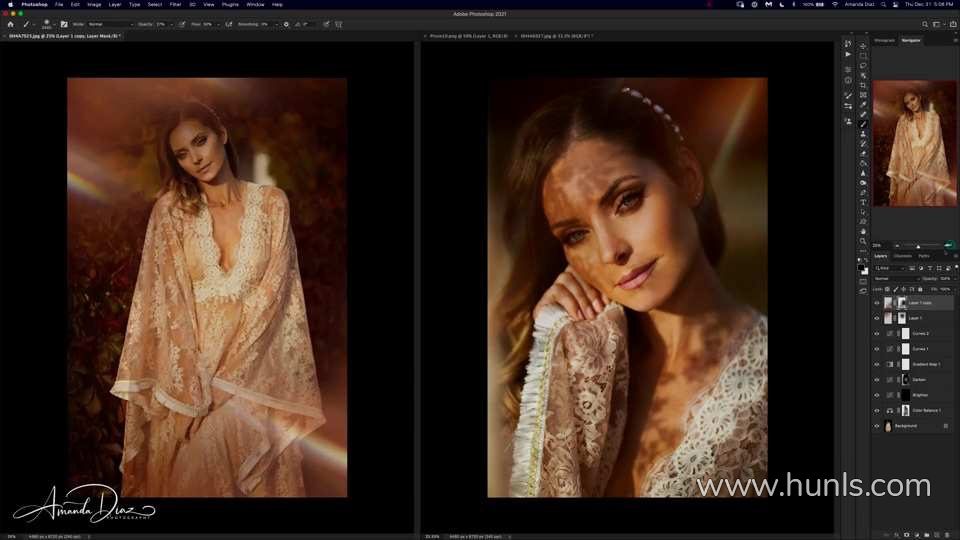The width and height of the screenshot is (960, 540).
Task: Select the active Brush tool
Action: coord(863,124)
